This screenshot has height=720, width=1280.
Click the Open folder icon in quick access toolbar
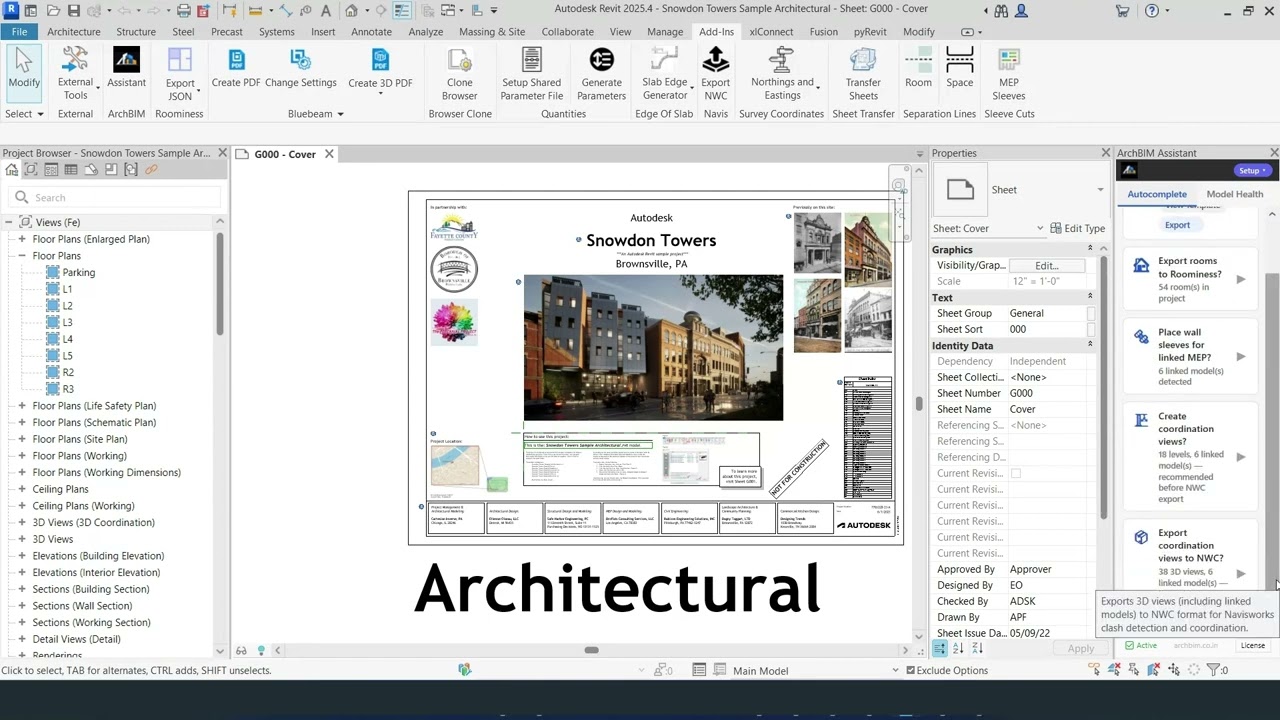point(53,11)
